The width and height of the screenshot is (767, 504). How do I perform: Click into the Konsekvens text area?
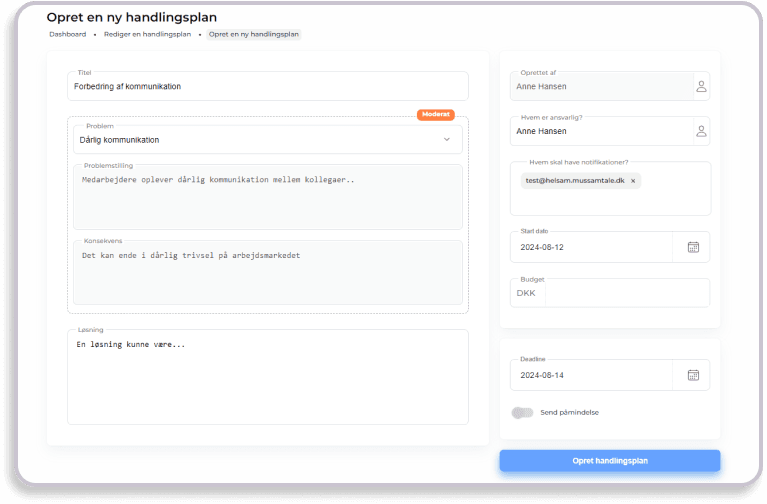pos(267,273)
